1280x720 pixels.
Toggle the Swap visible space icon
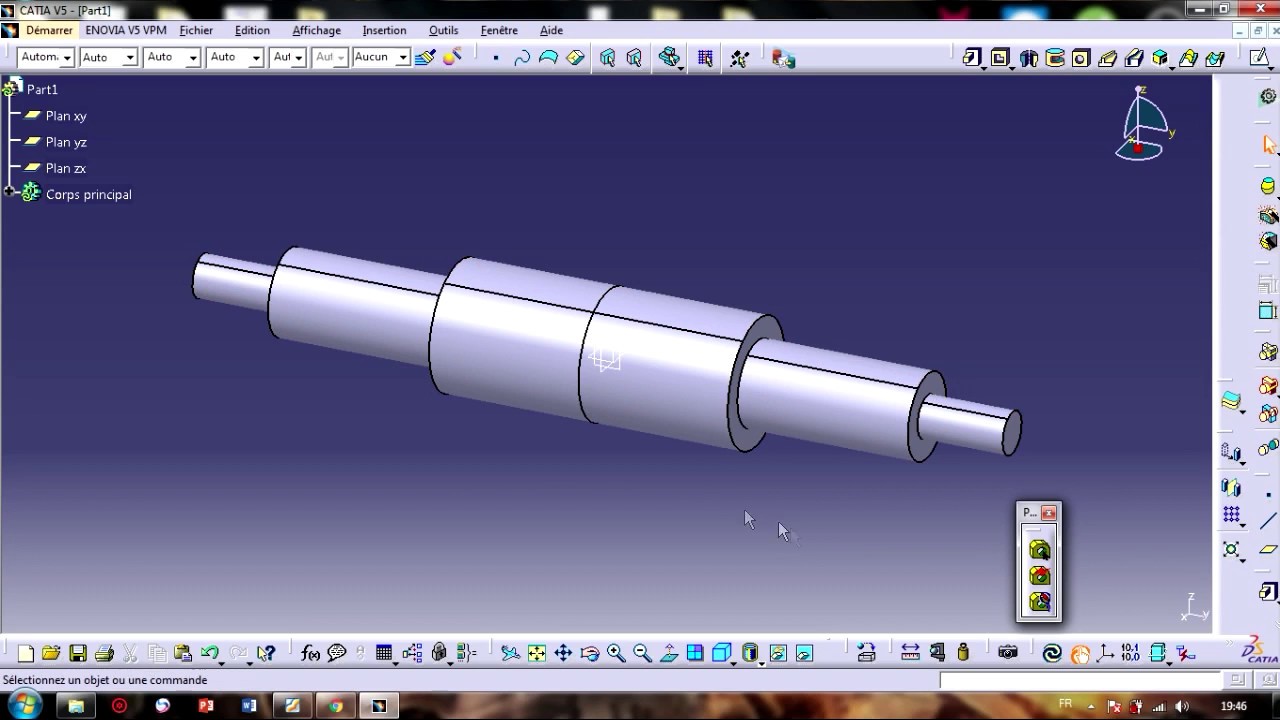tap(804, 653)
